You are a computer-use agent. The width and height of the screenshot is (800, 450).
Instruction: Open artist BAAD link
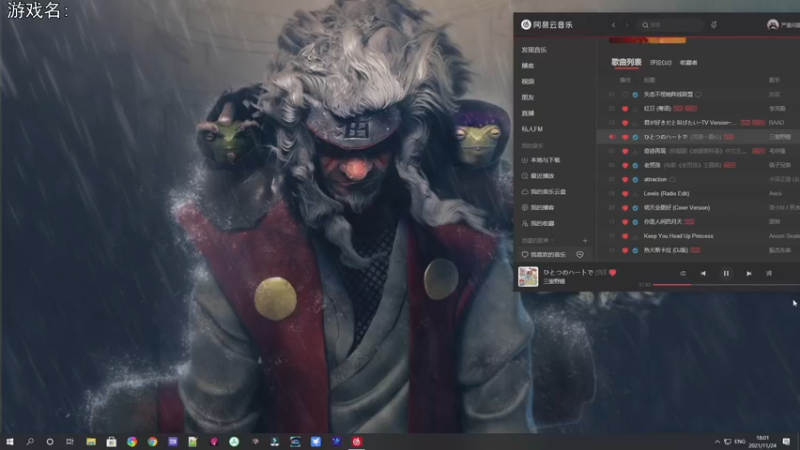(777, 123)
